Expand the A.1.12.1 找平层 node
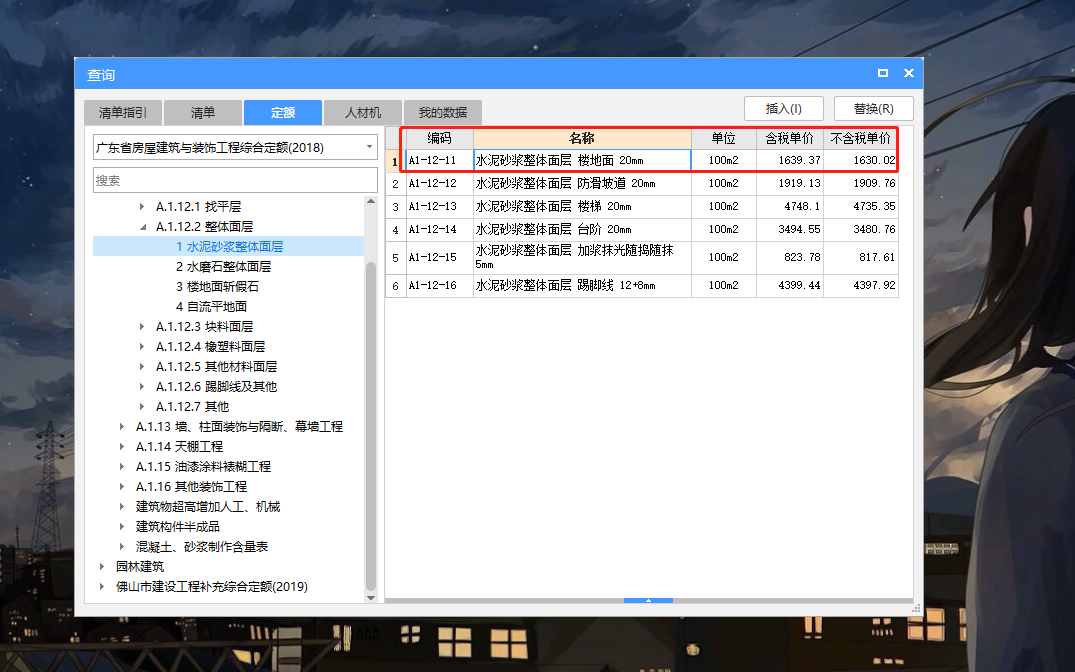The width and height of the screenshot is (1075, 672). click(x=142, y=206)
